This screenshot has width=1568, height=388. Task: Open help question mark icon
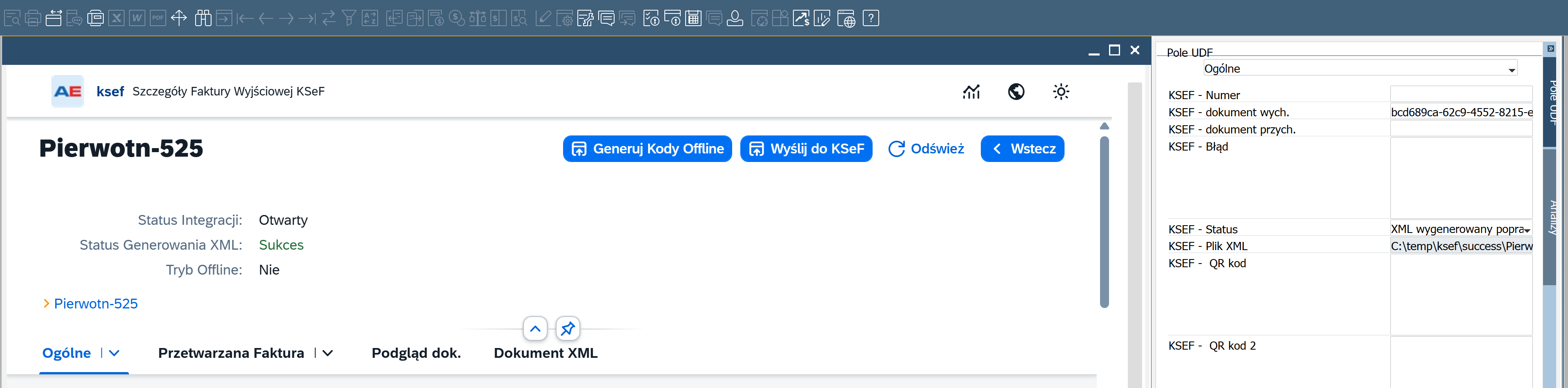click(x=871, y=18)
